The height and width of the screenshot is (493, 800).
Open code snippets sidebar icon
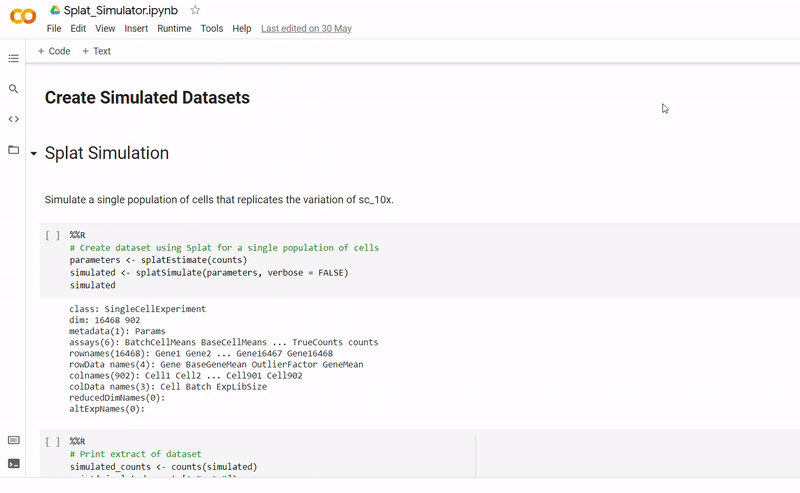coord(14,119)
